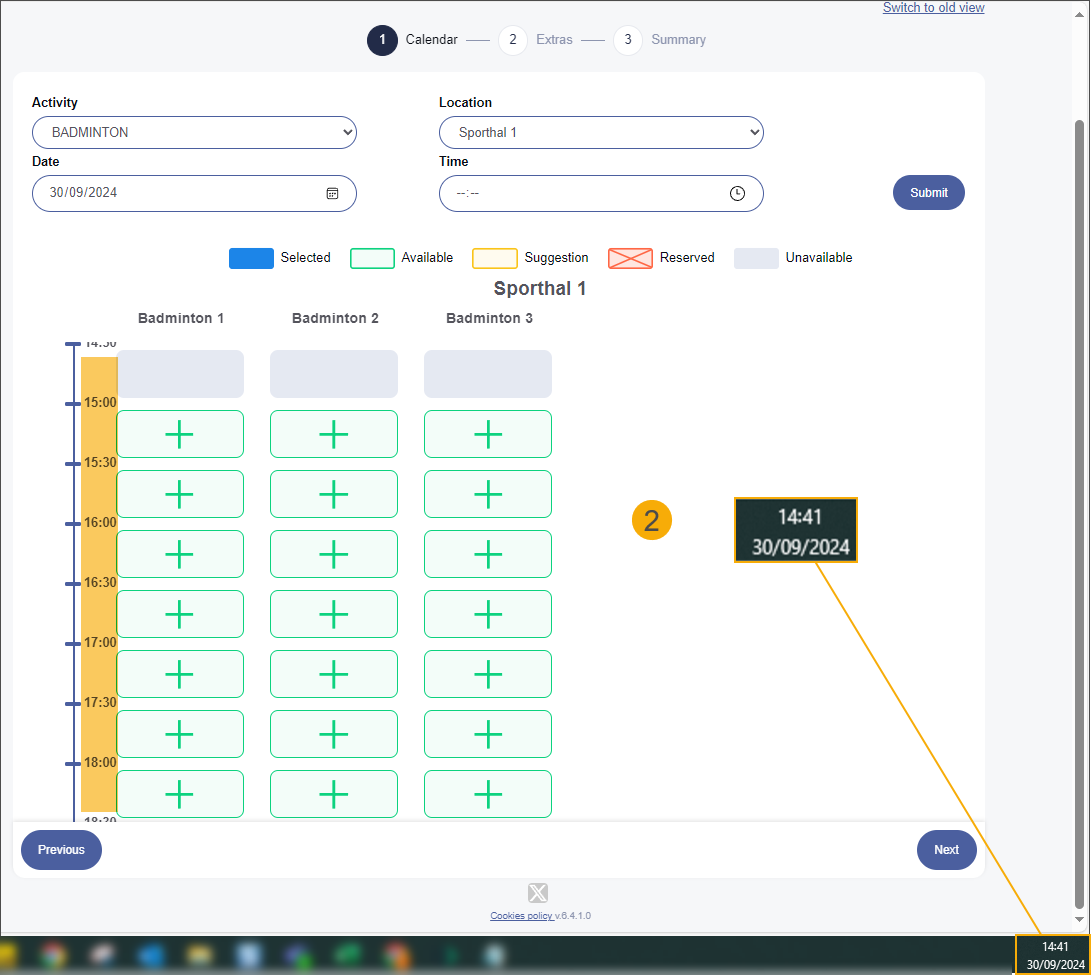Expand the Location dropdown showing Sporthal 1
Viewport: 1091px width, 975px height.
601,132
